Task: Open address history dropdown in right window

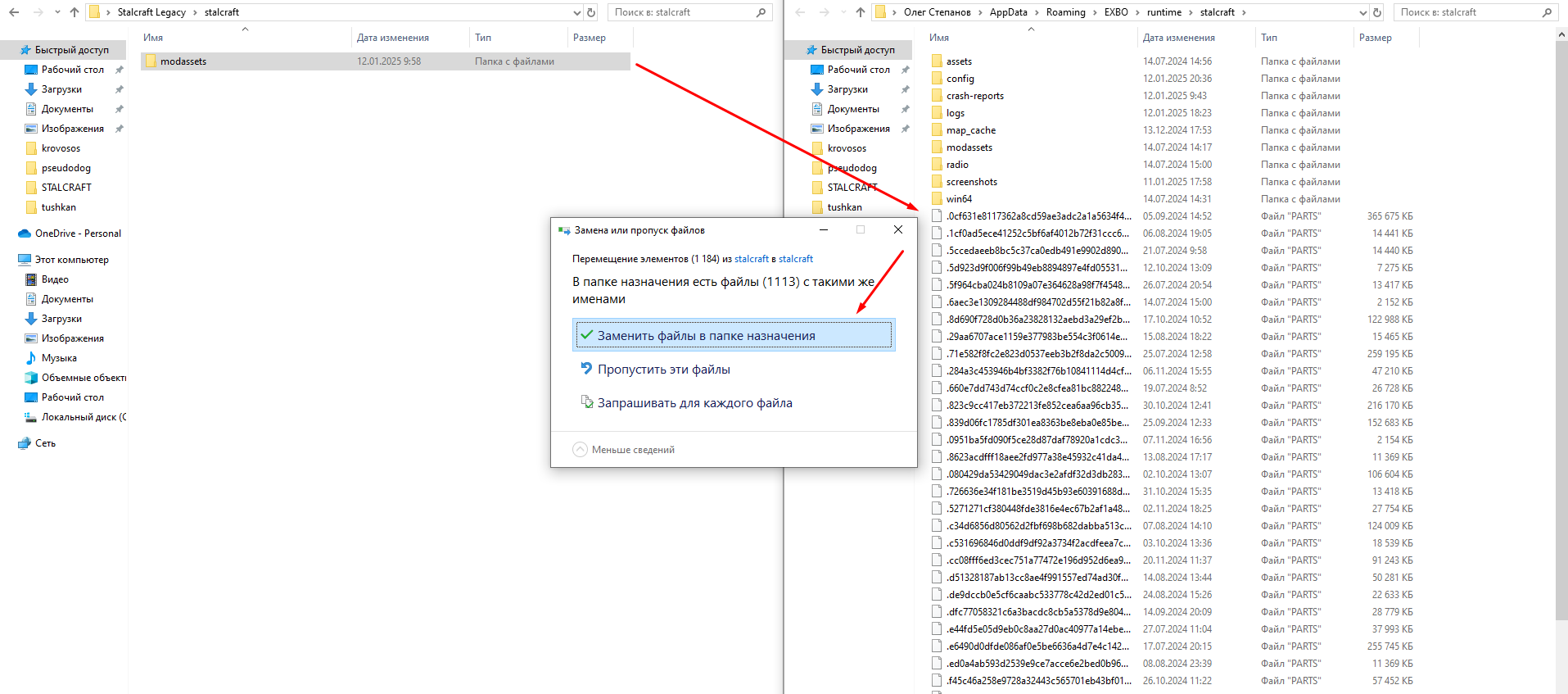Action: (x=1363, y=12)
